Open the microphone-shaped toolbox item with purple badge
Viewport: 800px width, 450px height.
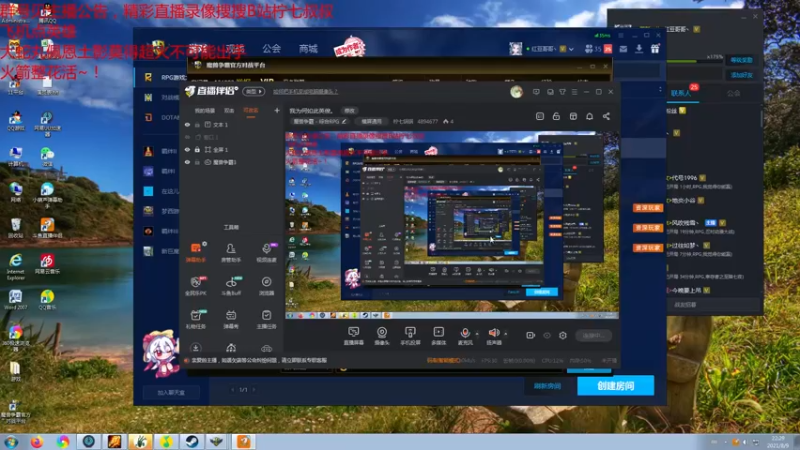[266, 252]
